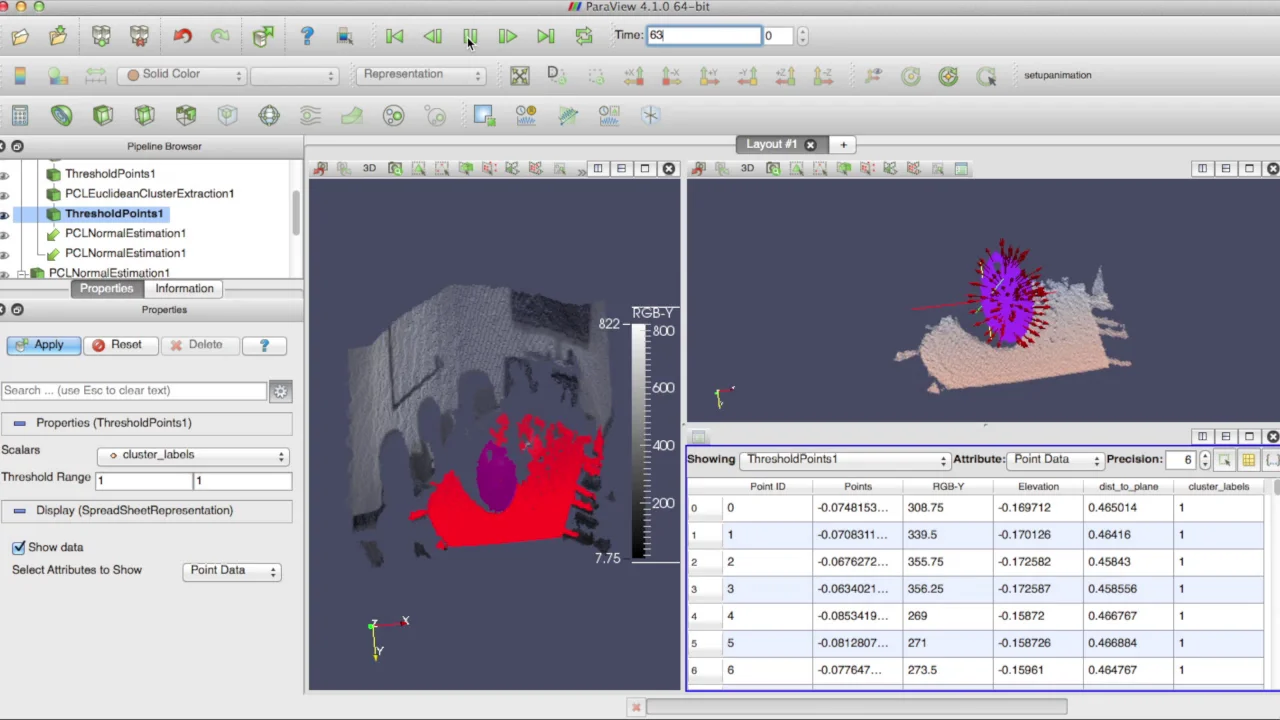Open the Showing ThresholdPoints1 dropdown
This screenshot has height=720, width=1280.
[845, 460]
